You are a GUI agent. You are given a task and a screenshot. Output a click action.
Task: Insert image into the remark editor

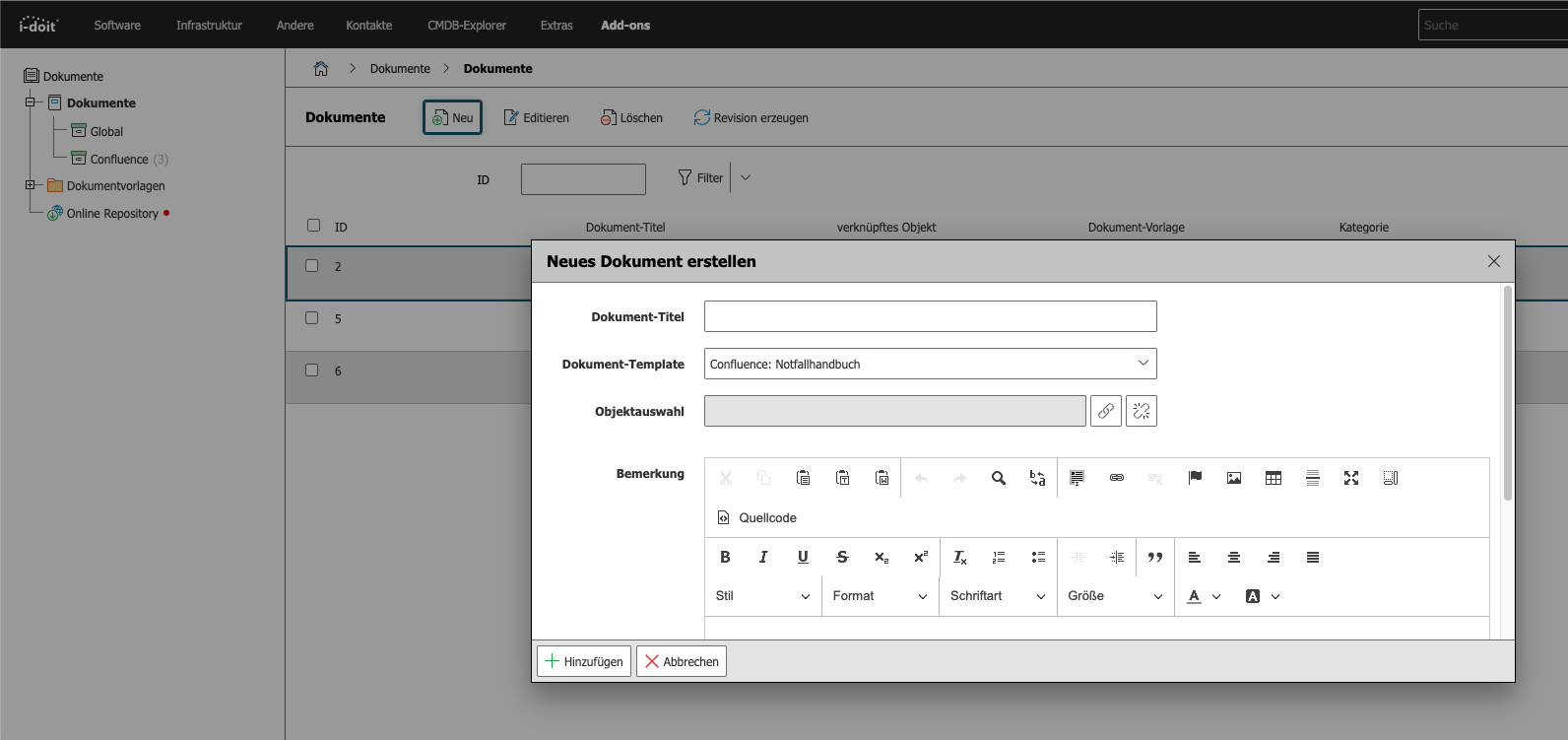pyautogui.click(x=1233, y=478)
